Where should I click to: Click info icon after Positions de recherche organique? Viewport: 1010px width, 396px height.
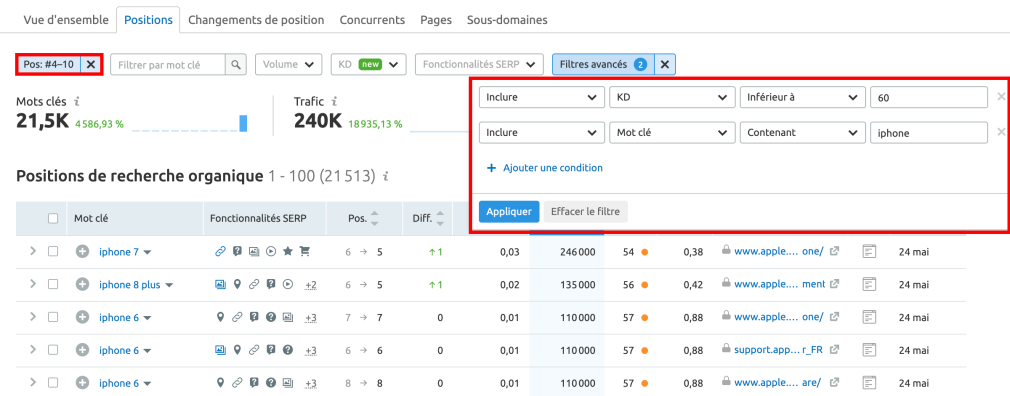point(386,176)
